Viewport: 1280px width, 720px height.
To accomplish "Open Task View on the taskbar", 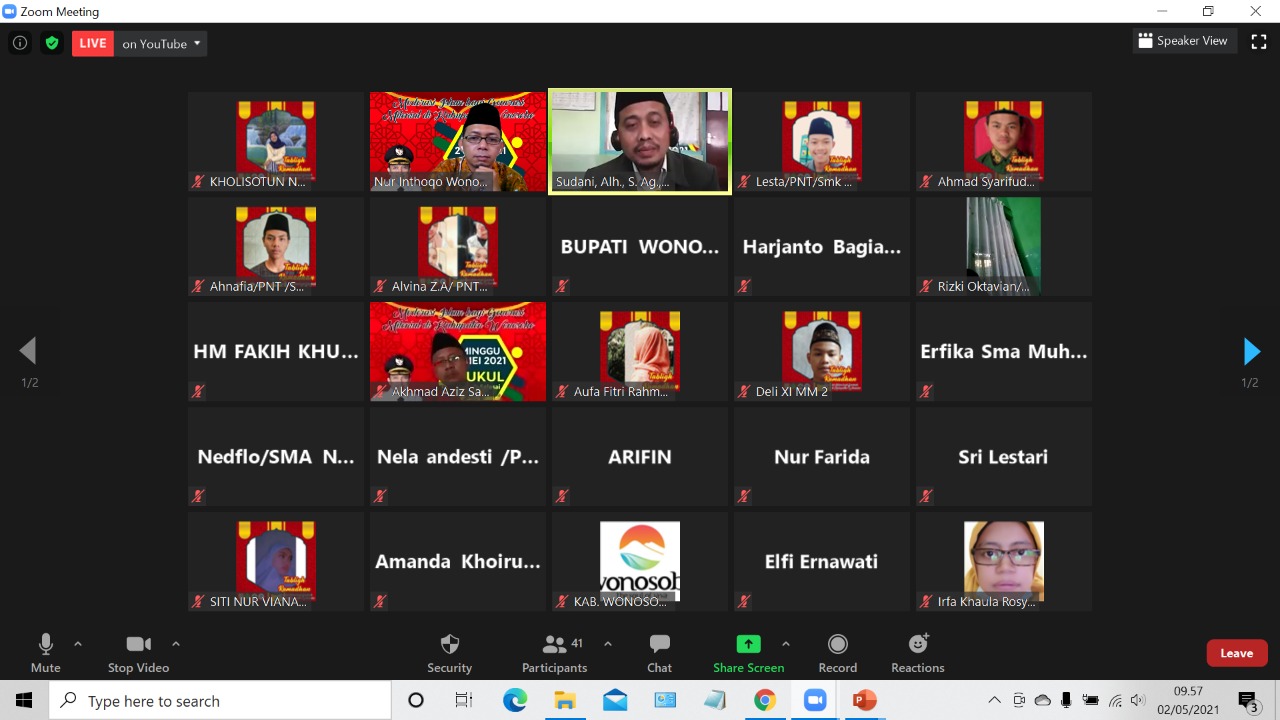I will 464,701.
